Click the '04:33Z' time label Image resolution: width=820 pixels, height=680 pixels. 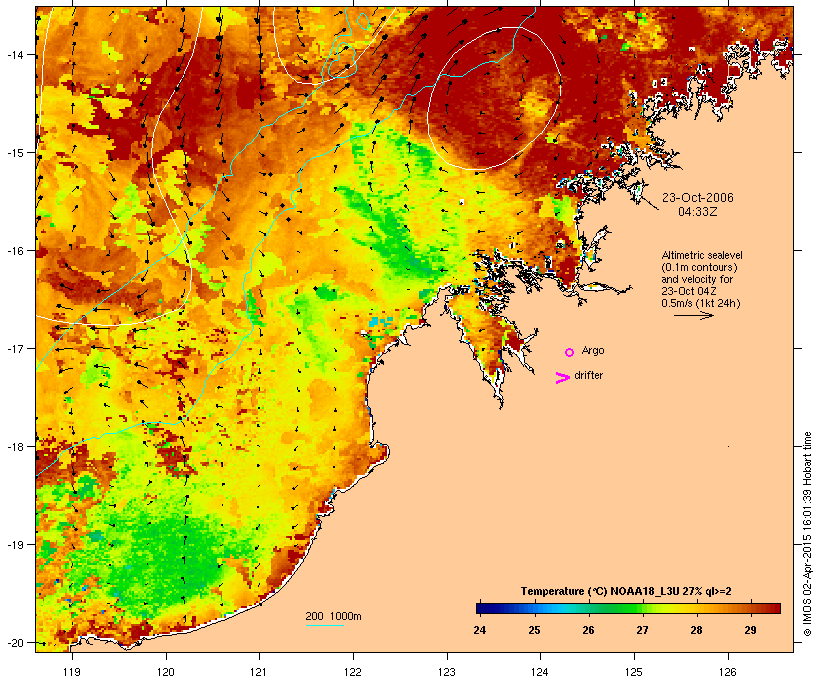pos(698,212)
